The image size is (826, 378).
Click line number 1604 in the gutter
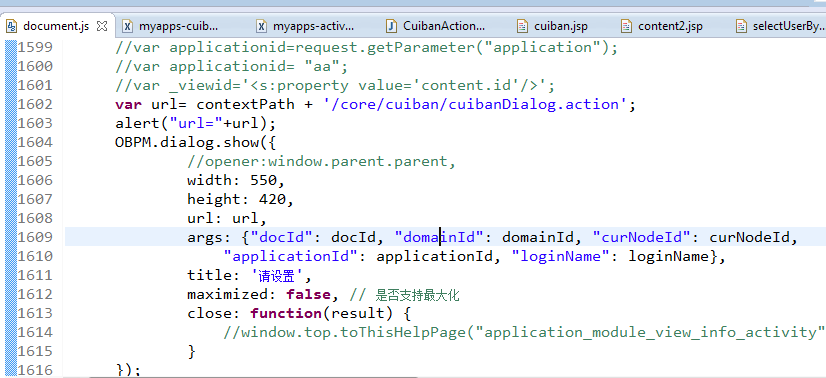click(x=35, y=142)
